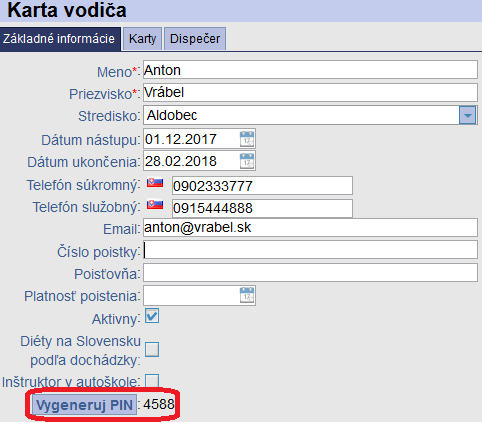Click into the Meno field

coord(310,70)
